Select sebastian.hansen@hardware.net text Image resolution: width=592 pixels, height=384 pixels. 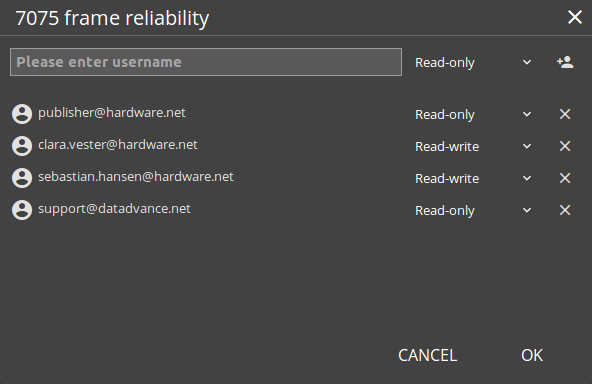[x=136, y=177]
